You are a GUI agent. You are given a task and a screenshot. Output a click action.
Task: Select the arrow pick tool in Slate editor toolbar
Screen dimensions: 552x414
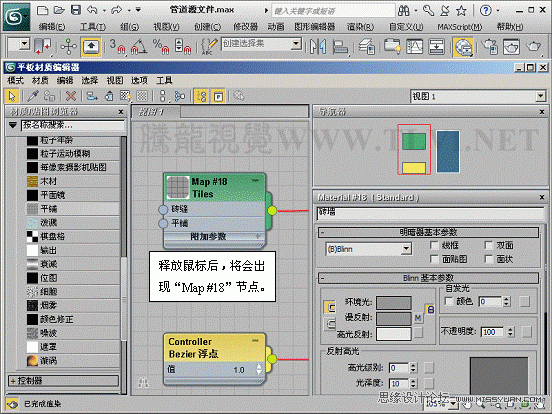pyautogui.click(x=12, y=96)
